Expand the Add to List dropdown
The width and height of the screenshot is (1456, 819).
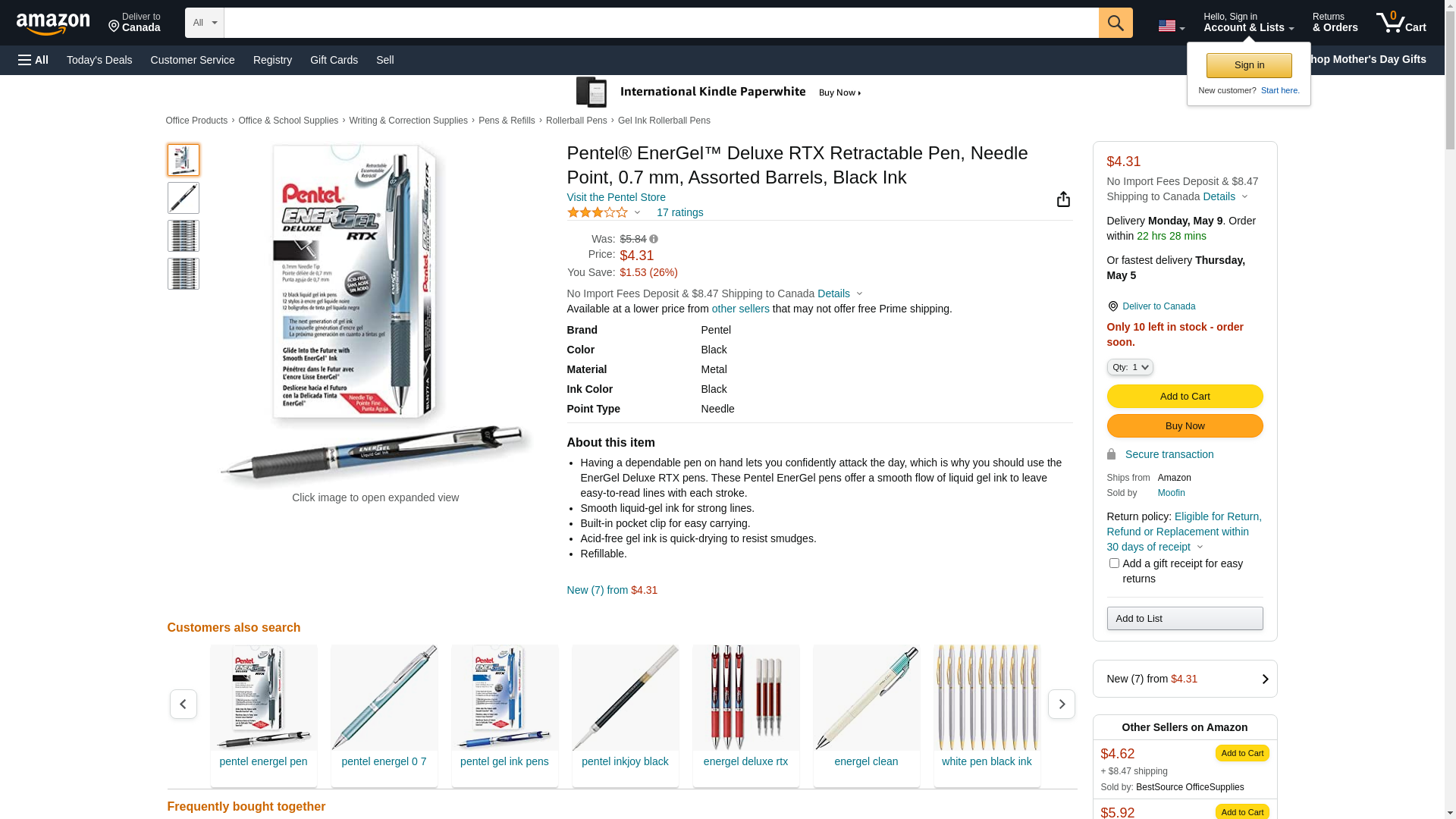coord(1185,619)
